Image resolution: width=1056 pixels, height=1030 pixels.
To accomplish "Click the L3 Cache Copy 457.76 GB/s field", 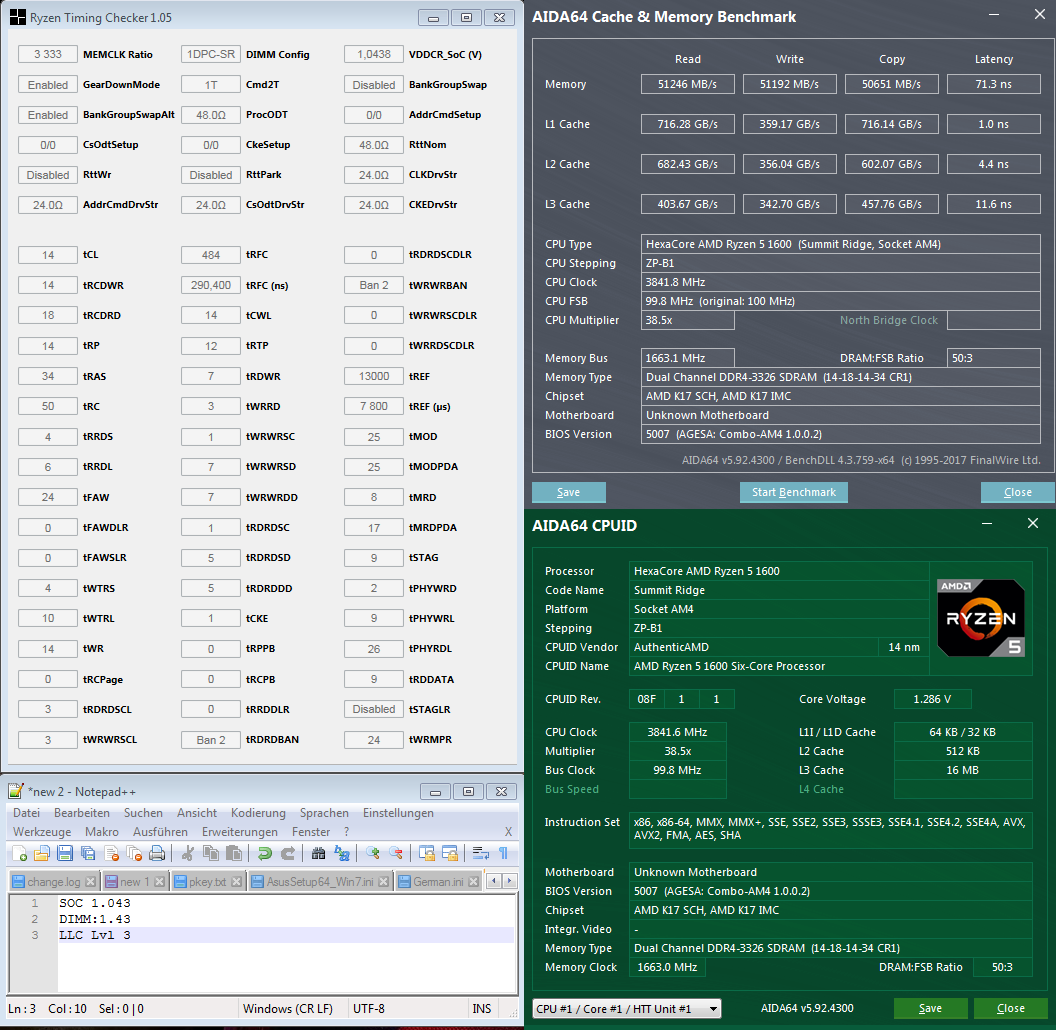I will pos(892,204).
